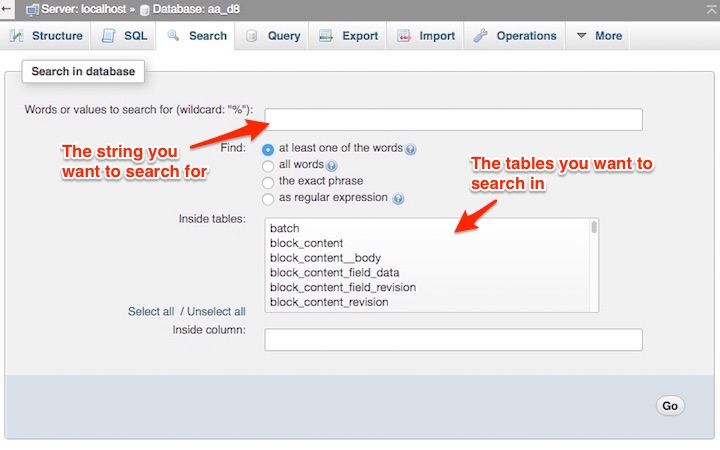
Task: Click the server icon in breadcrumb
Action: click(x=32, y=10)
